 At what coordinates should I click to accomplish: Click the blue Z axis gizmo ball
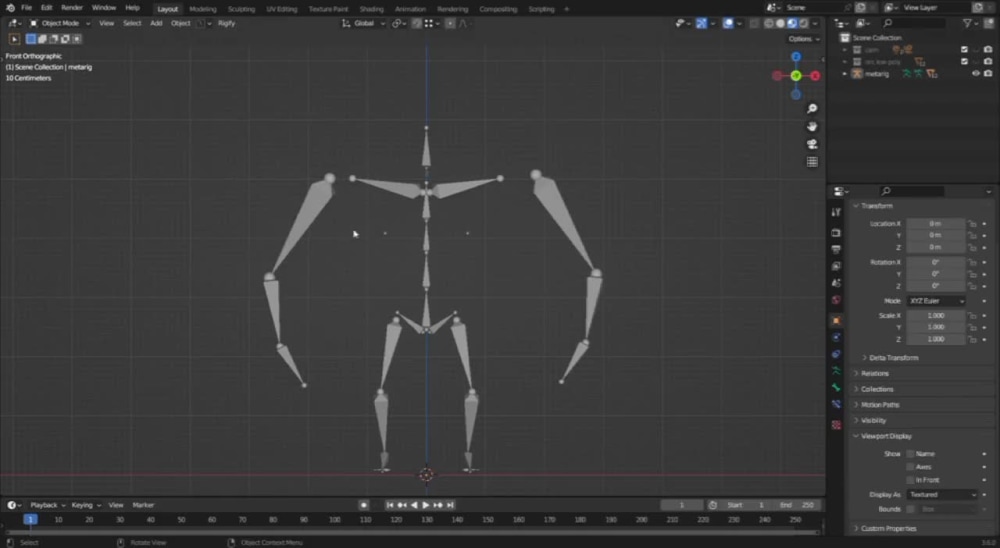click(x=796, y=57)
